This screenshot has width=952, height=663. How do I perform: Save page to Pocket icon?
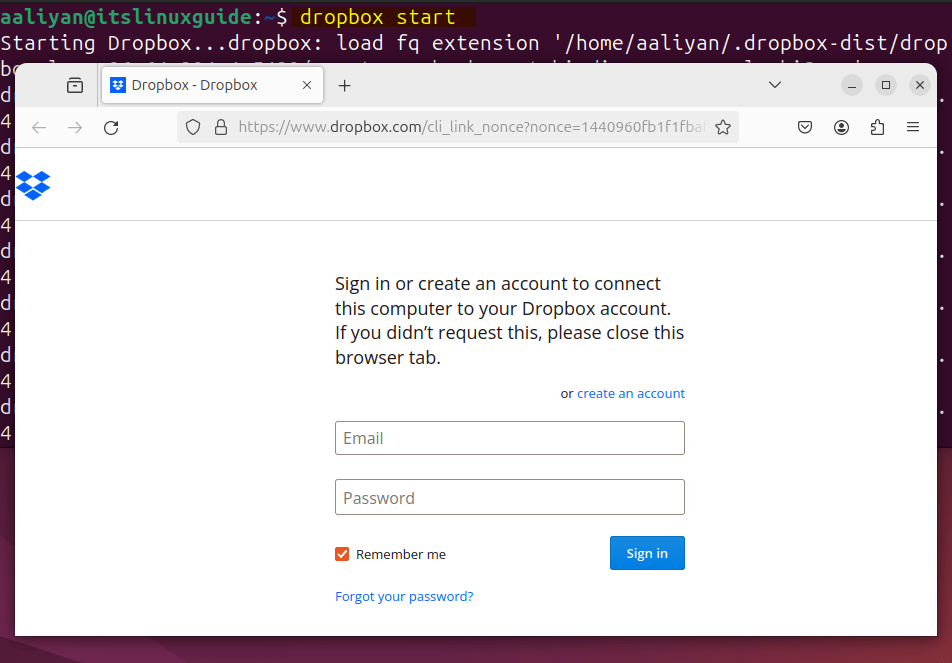pos(805,127)
